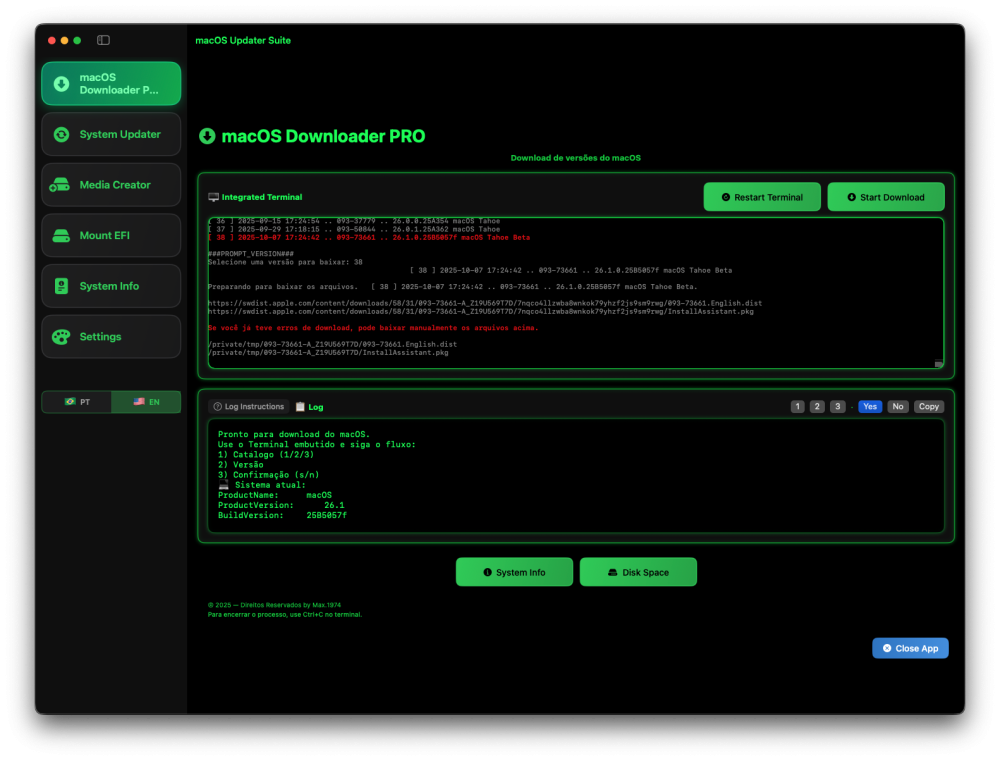The width and height of the screenshot is (1000, 761).
Task: Click the macOS Downloader sidebar download icon
Action: [x=61, y=84]
